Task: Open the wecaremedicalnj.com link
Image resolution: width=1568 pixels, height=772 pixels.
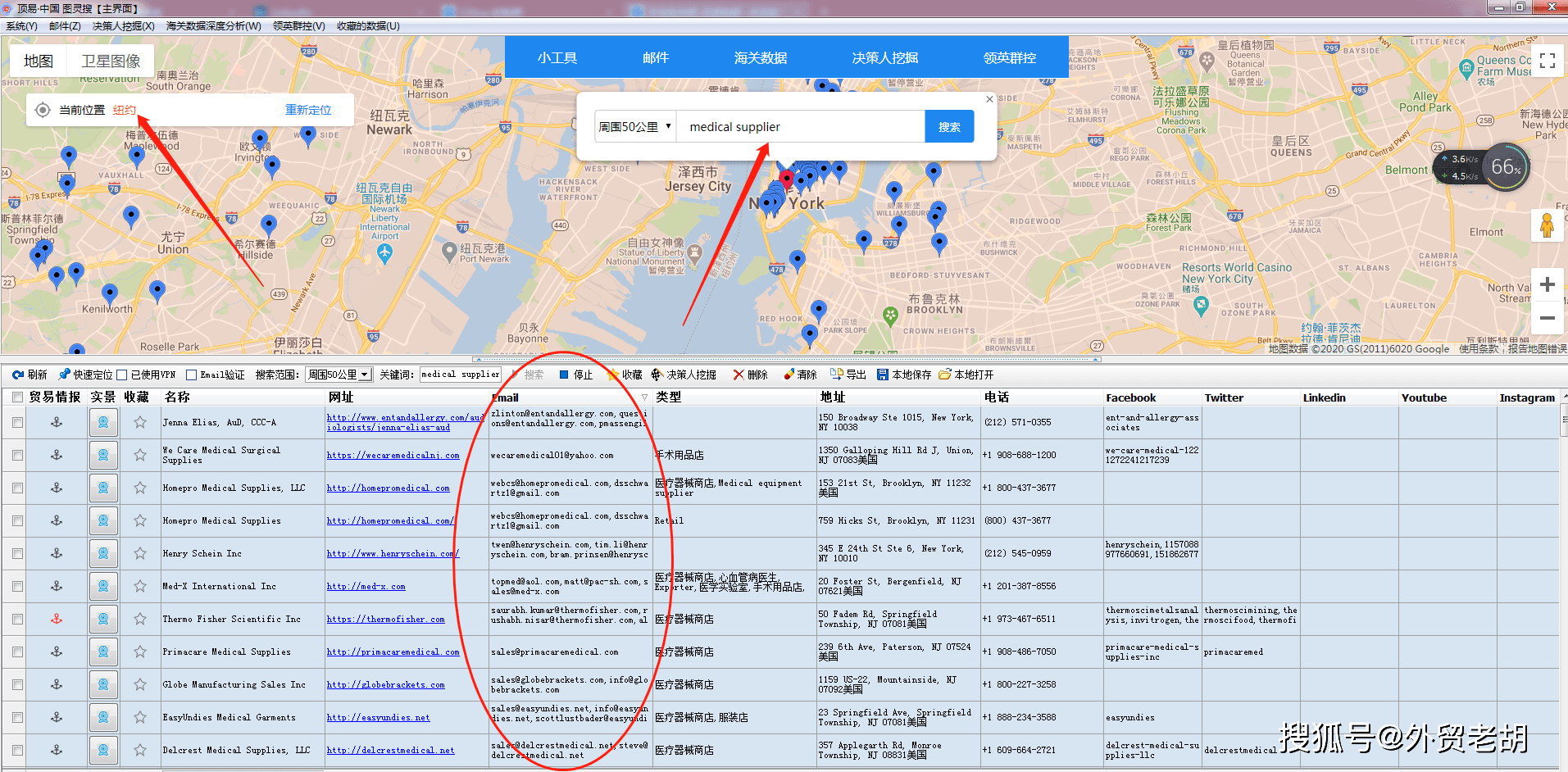Action: click(x=393, y=455)
